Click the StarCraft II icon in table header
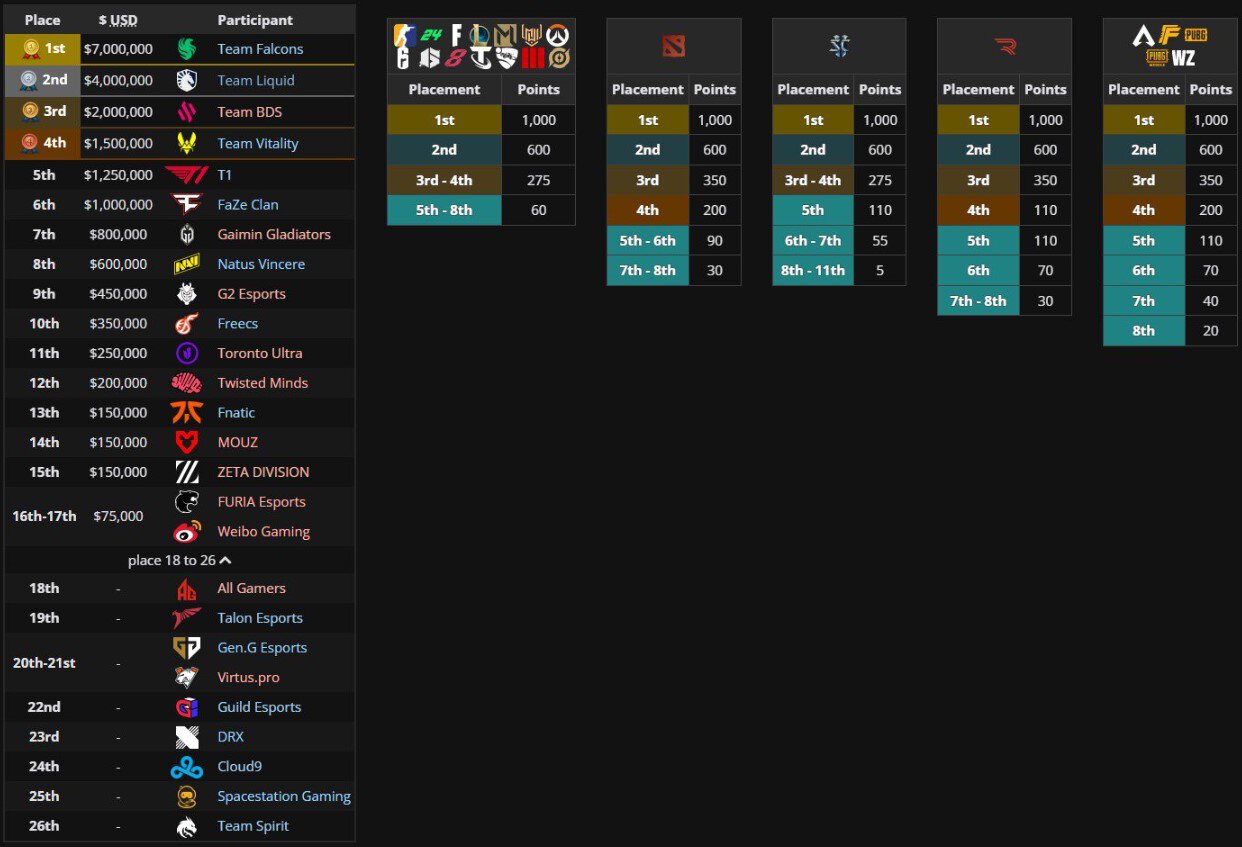1242x847 pixels. tap(839, 45)
